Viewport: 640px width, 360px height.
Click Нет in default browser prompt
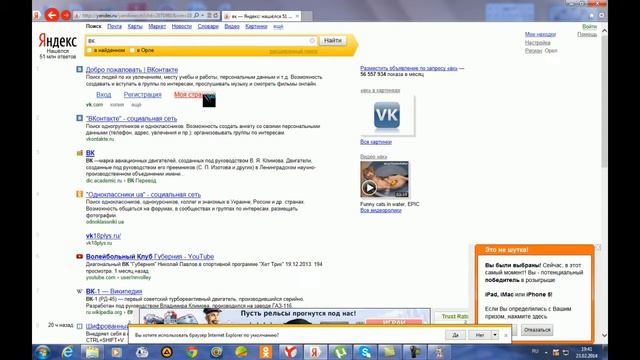point(480,335)
